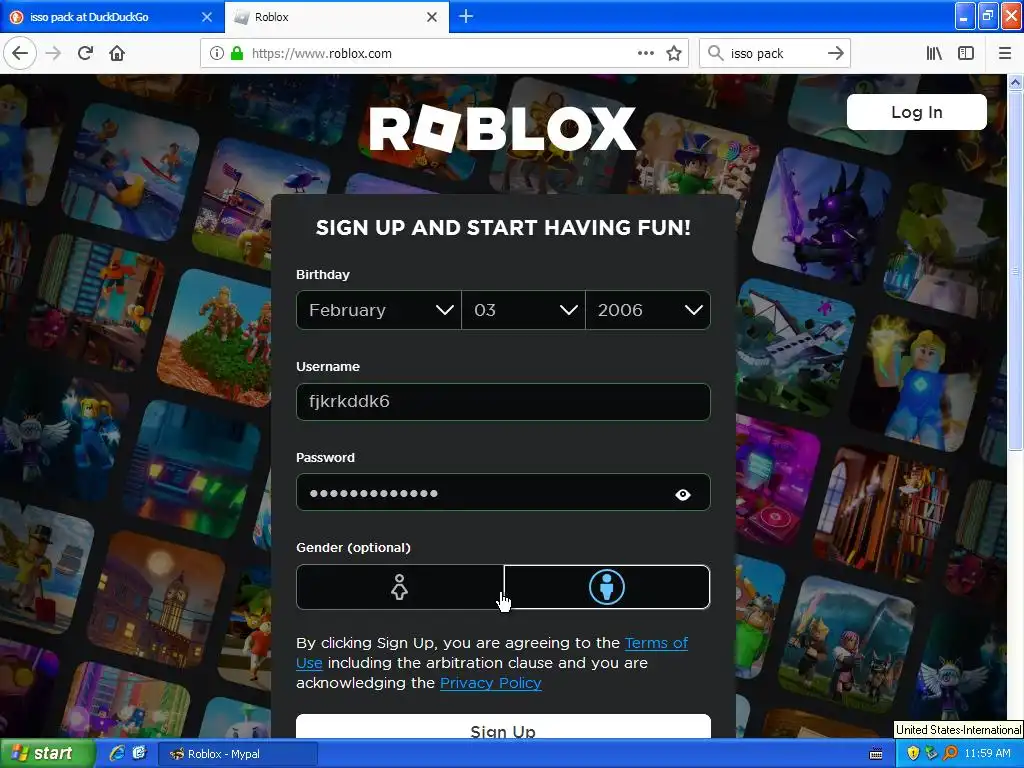The image size is (1024, 768).
Task: Click the search magnifier icon
Action: [716, 54]
